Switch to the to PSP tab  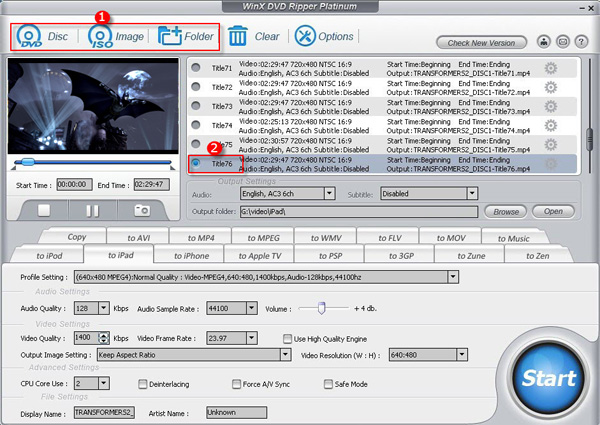330,256
